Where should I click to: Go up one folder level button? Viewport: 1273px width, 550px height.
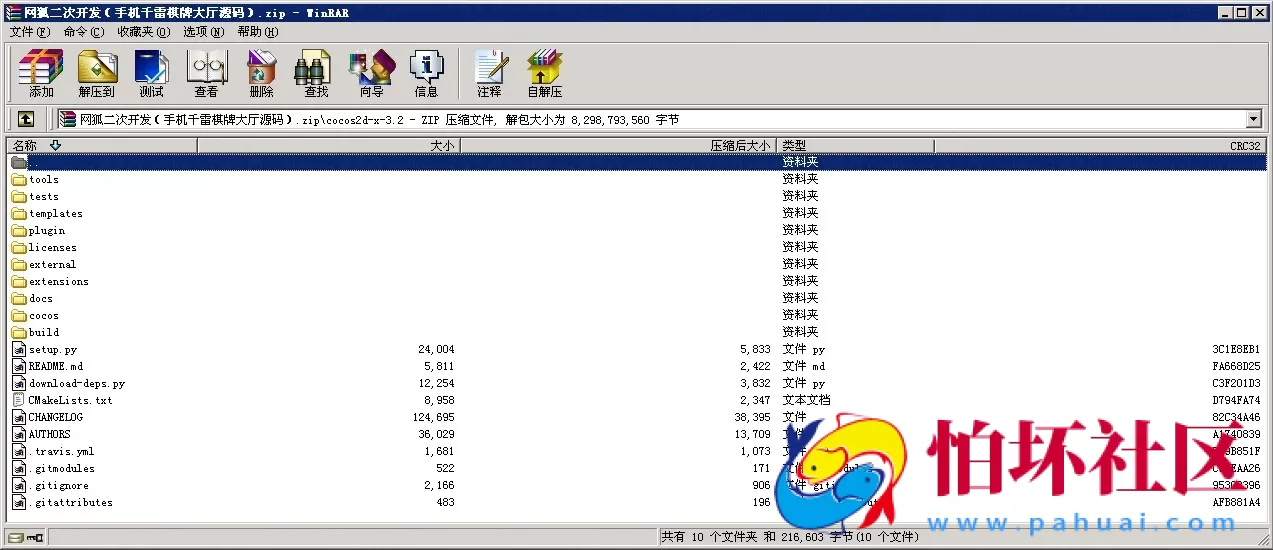click(26, 119)
